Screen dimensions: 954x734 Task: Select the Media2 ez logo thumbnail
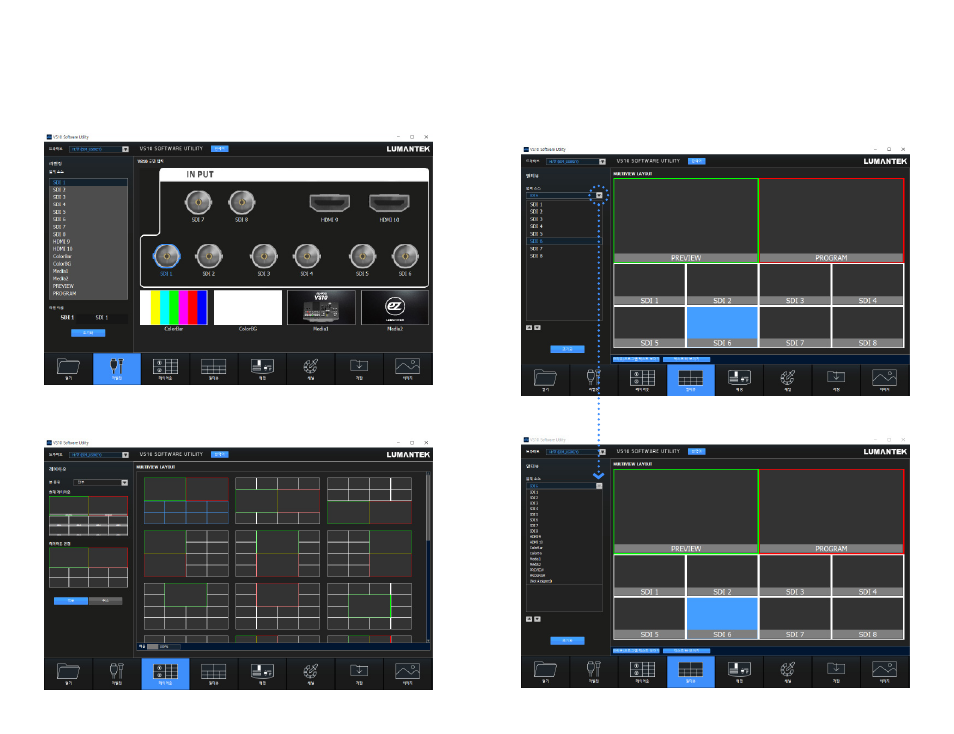(x=395, y=307)
